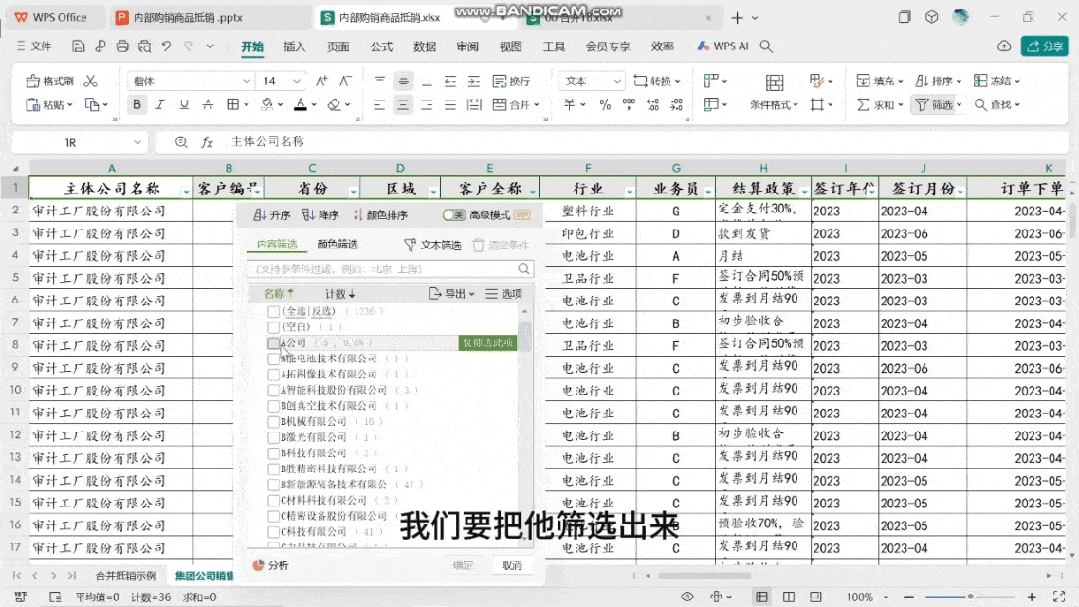
Task: Click the center horizontal alignment icon
Action: (x=403, y=105)
